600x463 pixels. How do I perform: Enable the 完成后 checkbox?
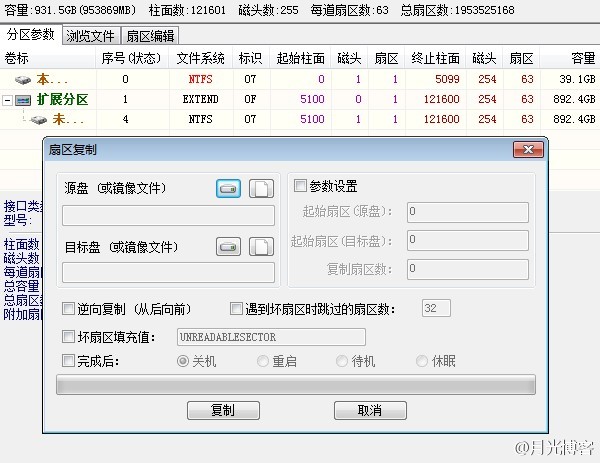coord(68,361)
